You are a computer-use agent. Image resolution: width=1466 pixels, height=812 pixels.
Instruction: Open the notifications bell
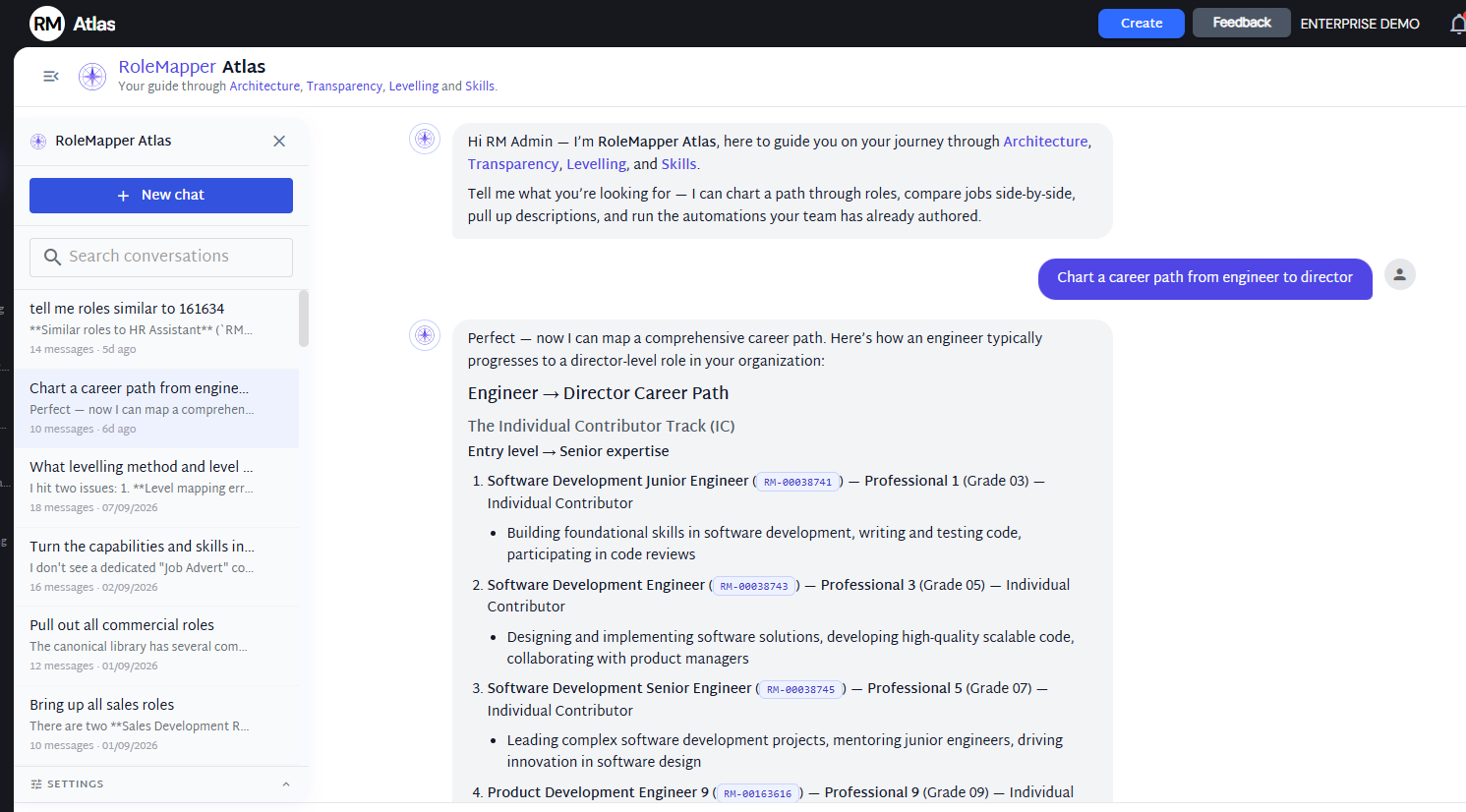coord(1457,24)
